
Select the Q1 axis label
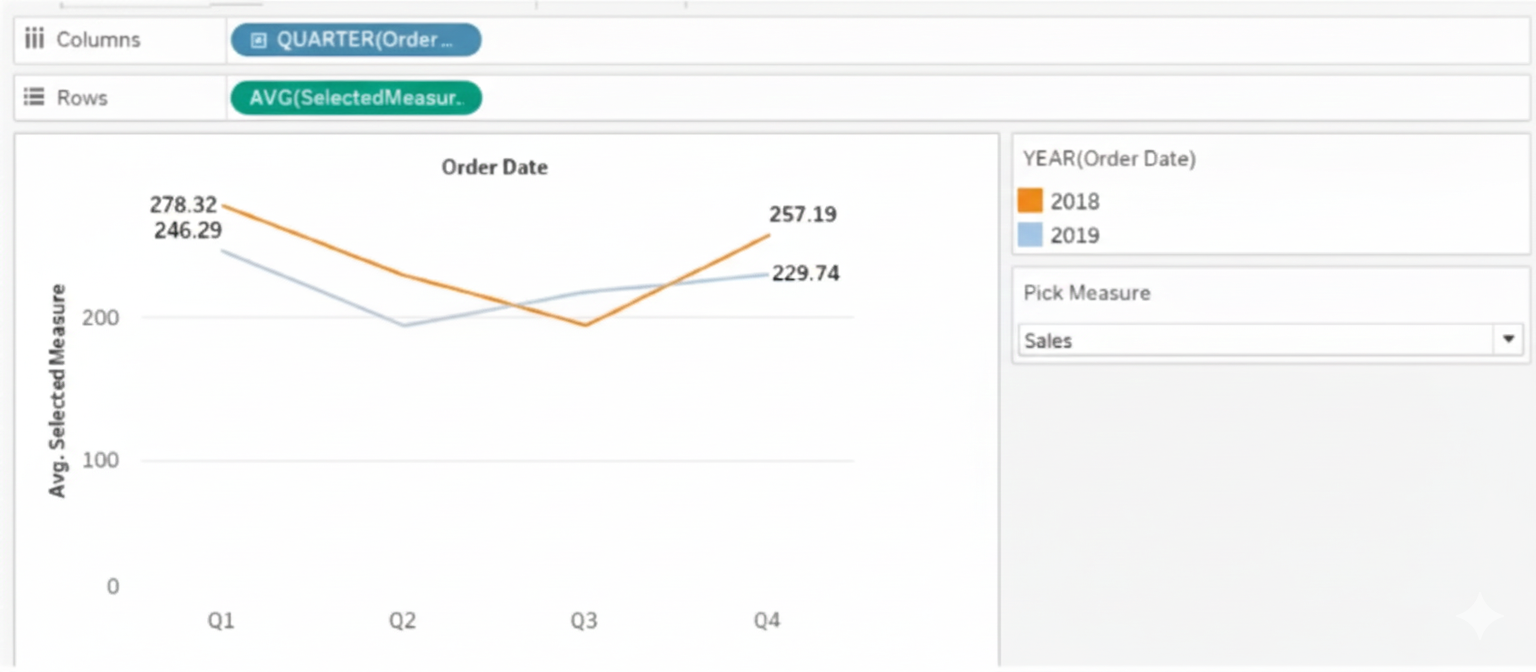point(221,621)
